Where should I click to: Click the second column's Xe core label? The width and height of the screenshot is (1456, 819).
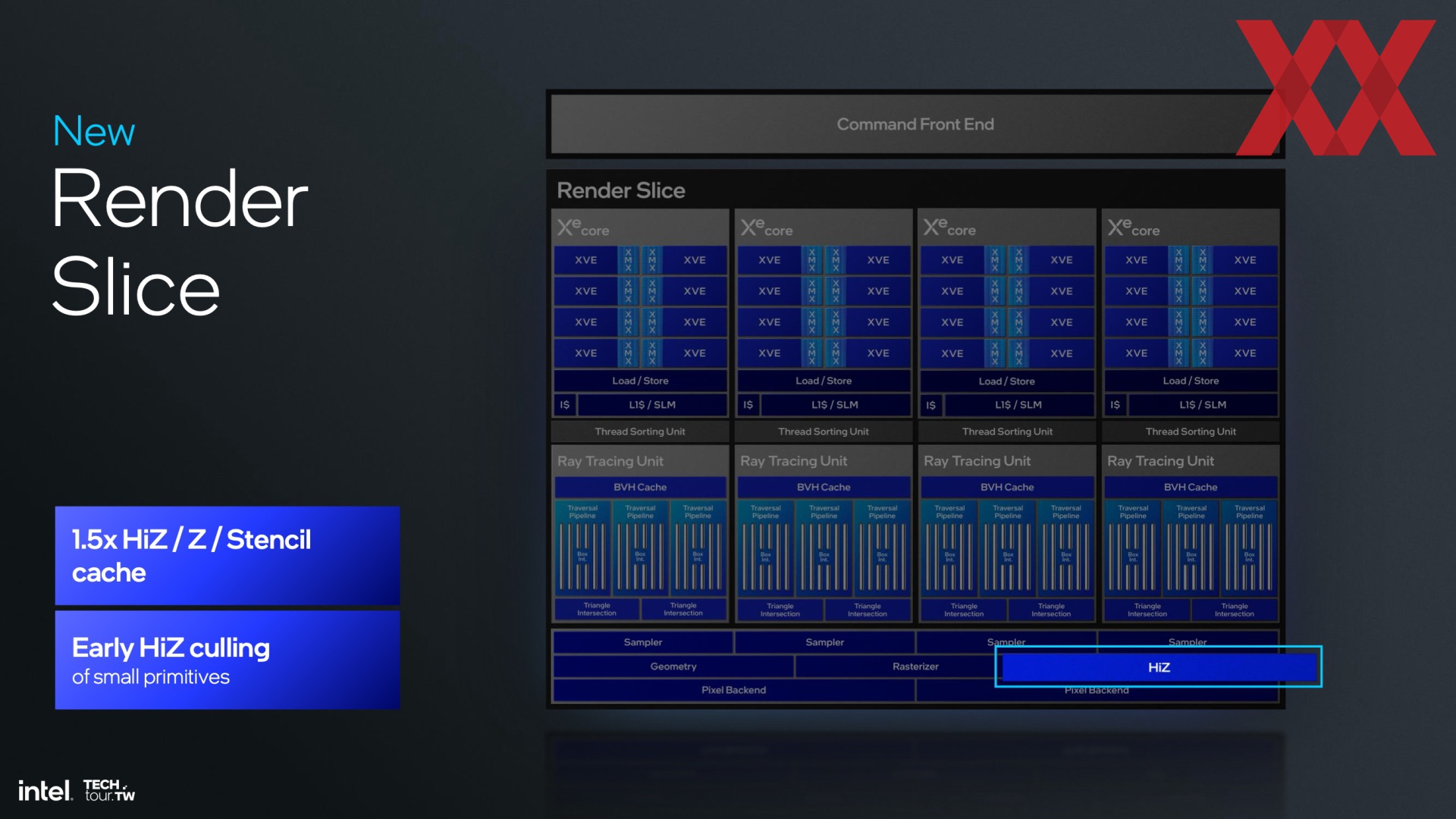pos(767,227)
